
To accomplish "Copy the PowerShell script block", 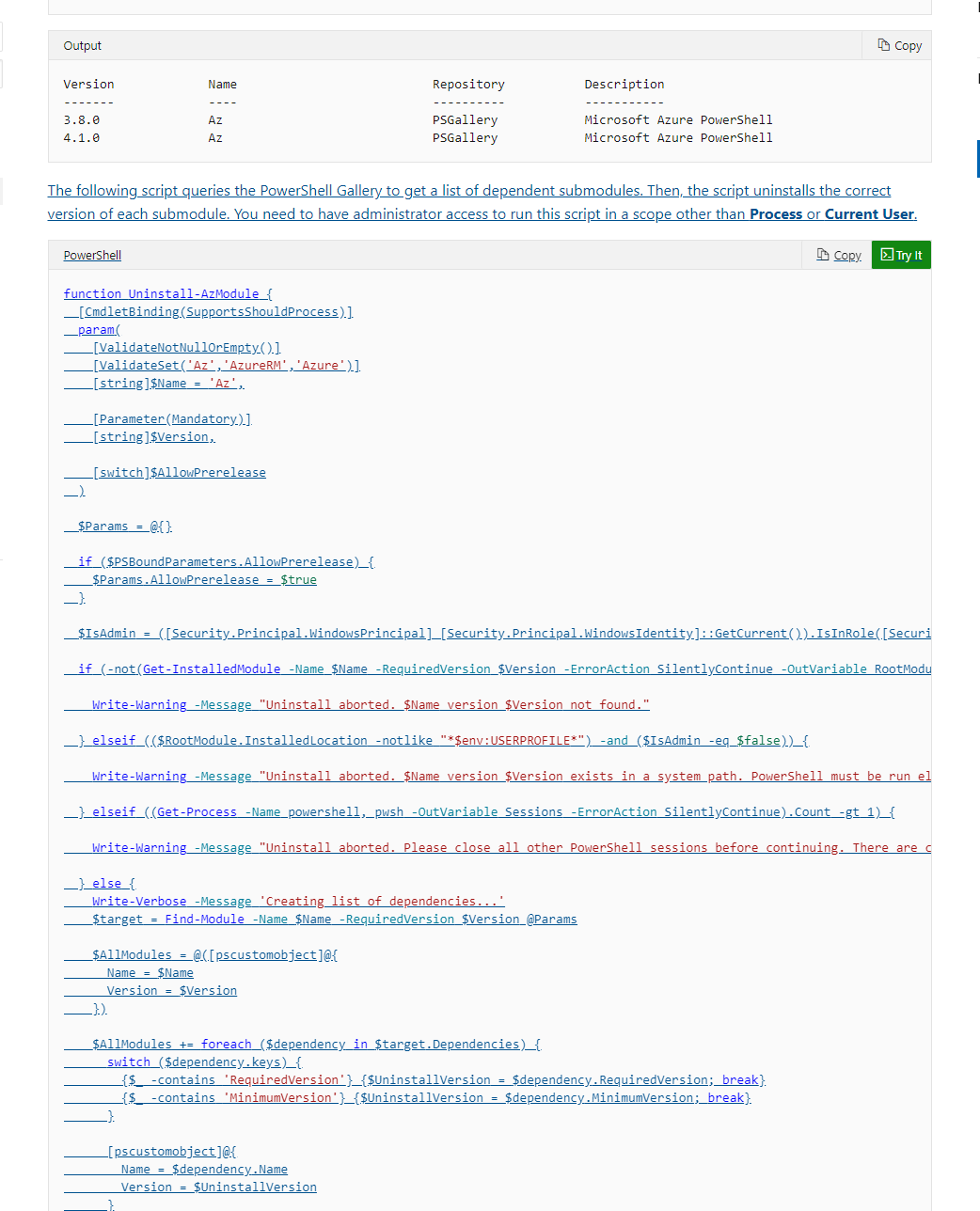I will (x=838, y=255).
